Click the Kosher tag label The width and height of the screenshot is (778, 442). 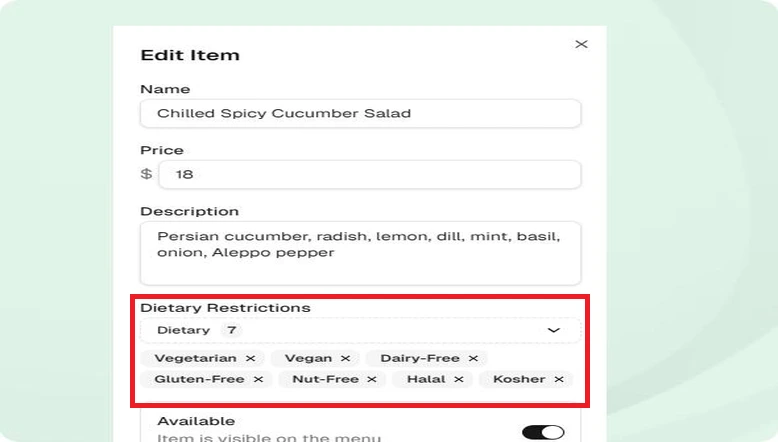(x=519, y=379)
